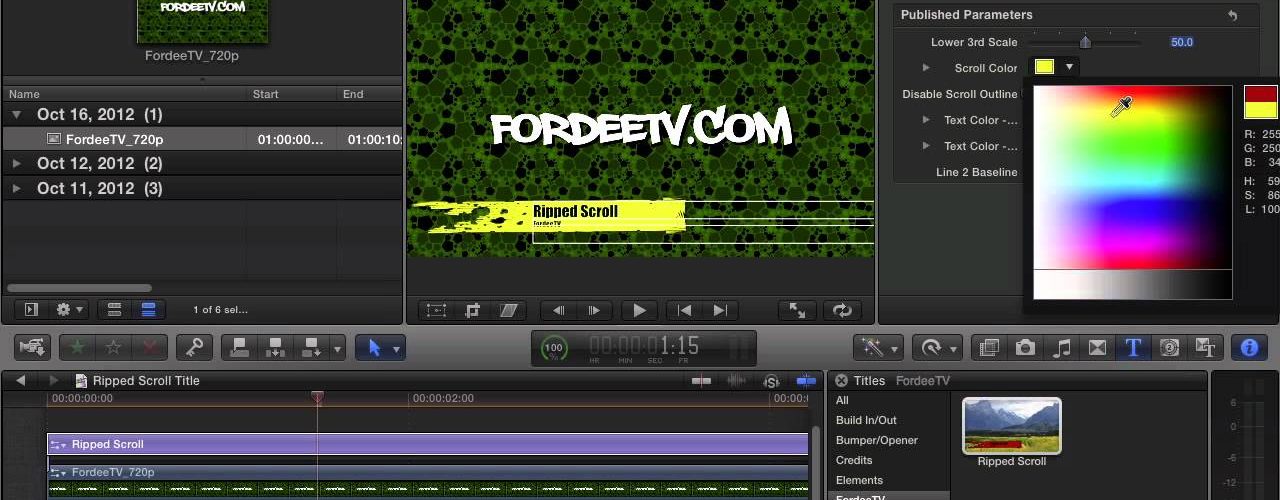Click the Append clip to storyline icon

(x=311, y=348)
